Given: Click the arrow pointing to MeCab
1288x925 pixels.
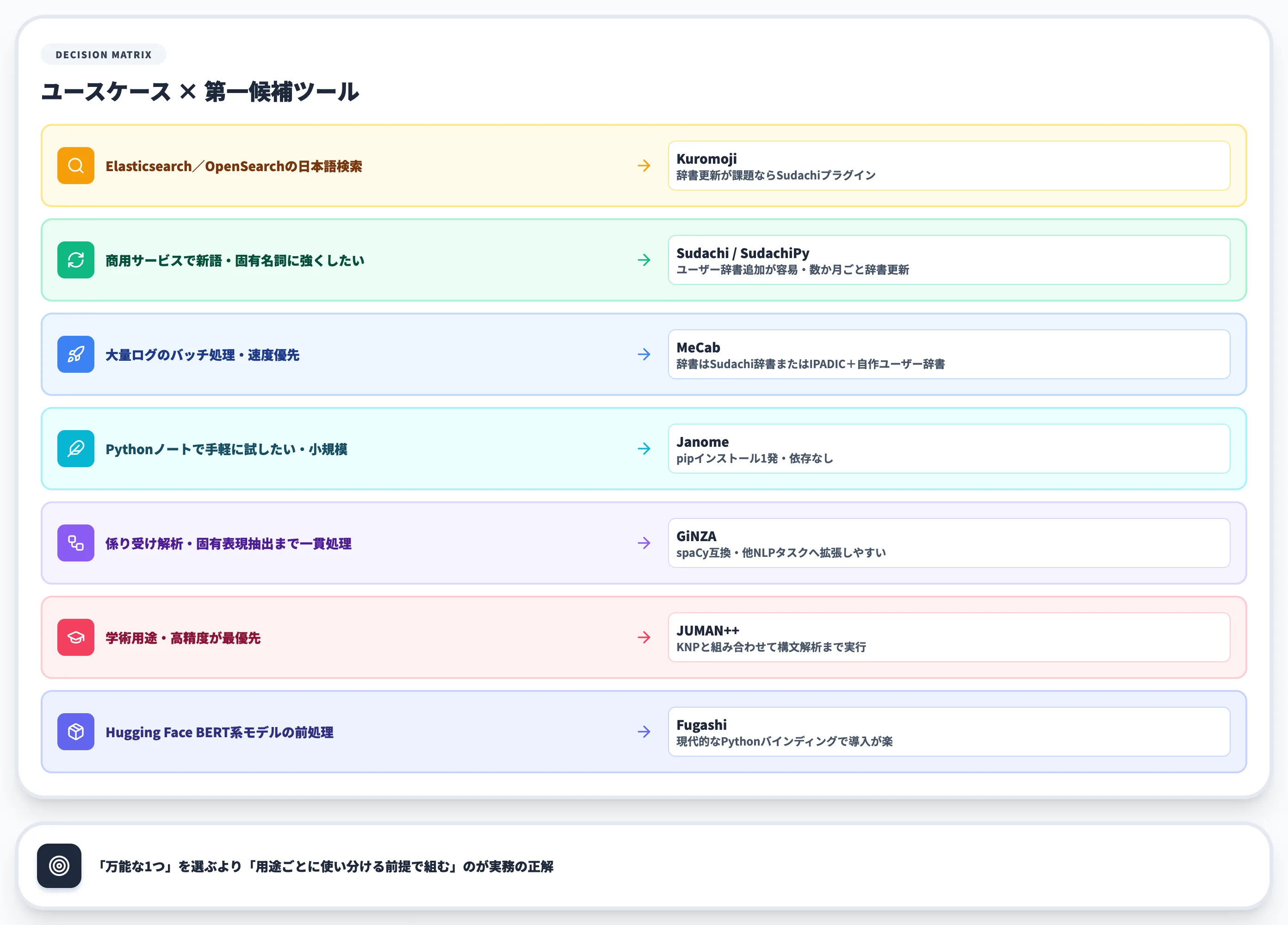Looking at the screenshot, I should click(644, 354).
